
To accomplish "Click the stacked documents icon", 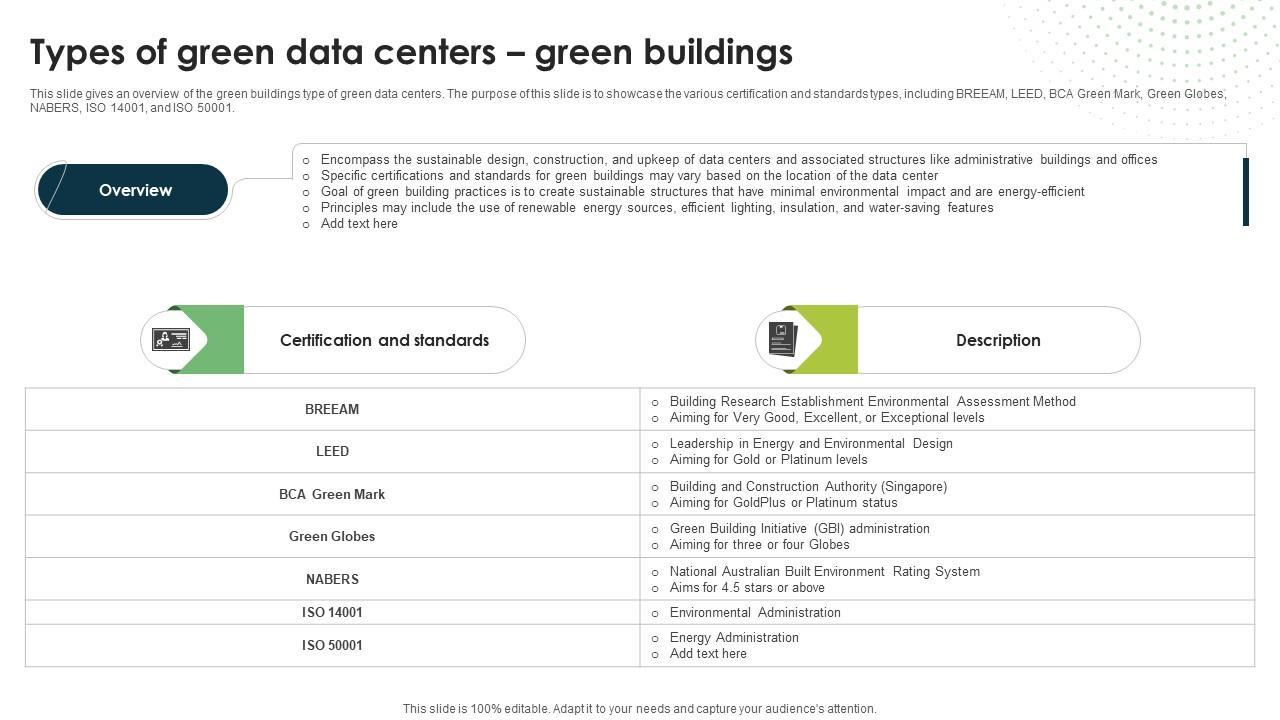I will point(783,339).
